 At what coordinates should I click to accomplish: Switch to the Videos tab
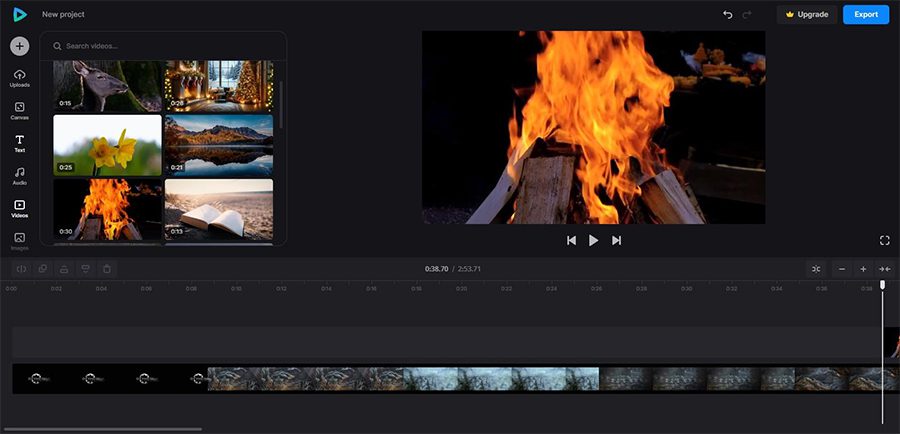[20, 209]
